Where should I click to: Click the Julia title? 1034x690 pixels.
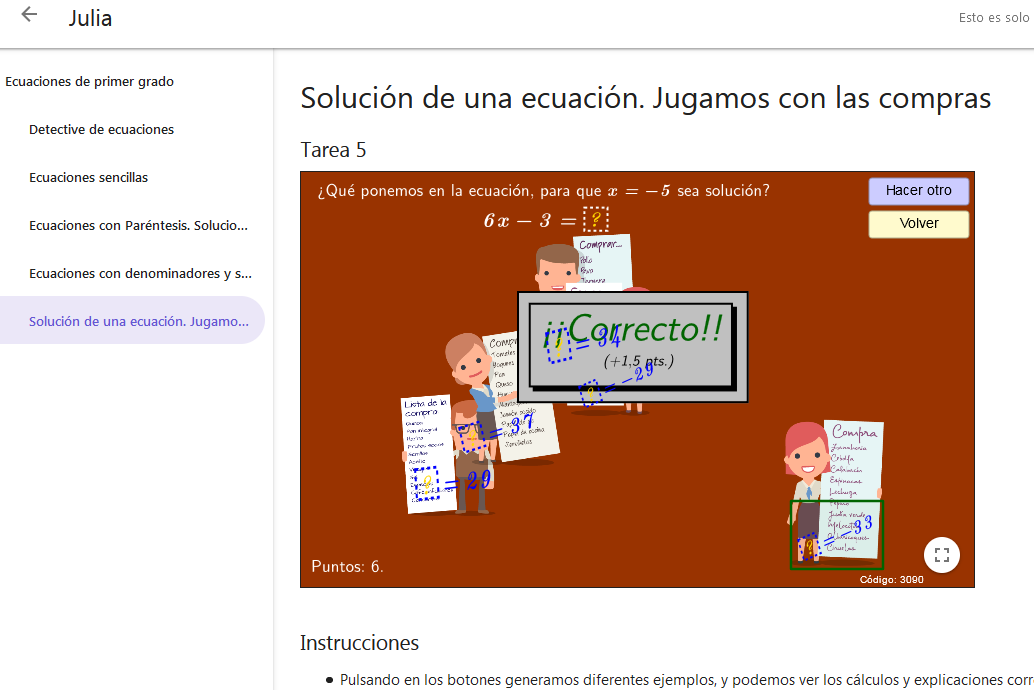point(90,18)
